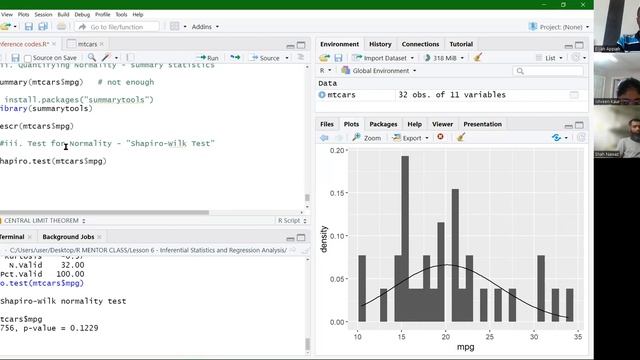Image resolution: width=640 pixels, height=360 pixels.
Task: Open Export plot dropdown
Action: tap(410, 138)
